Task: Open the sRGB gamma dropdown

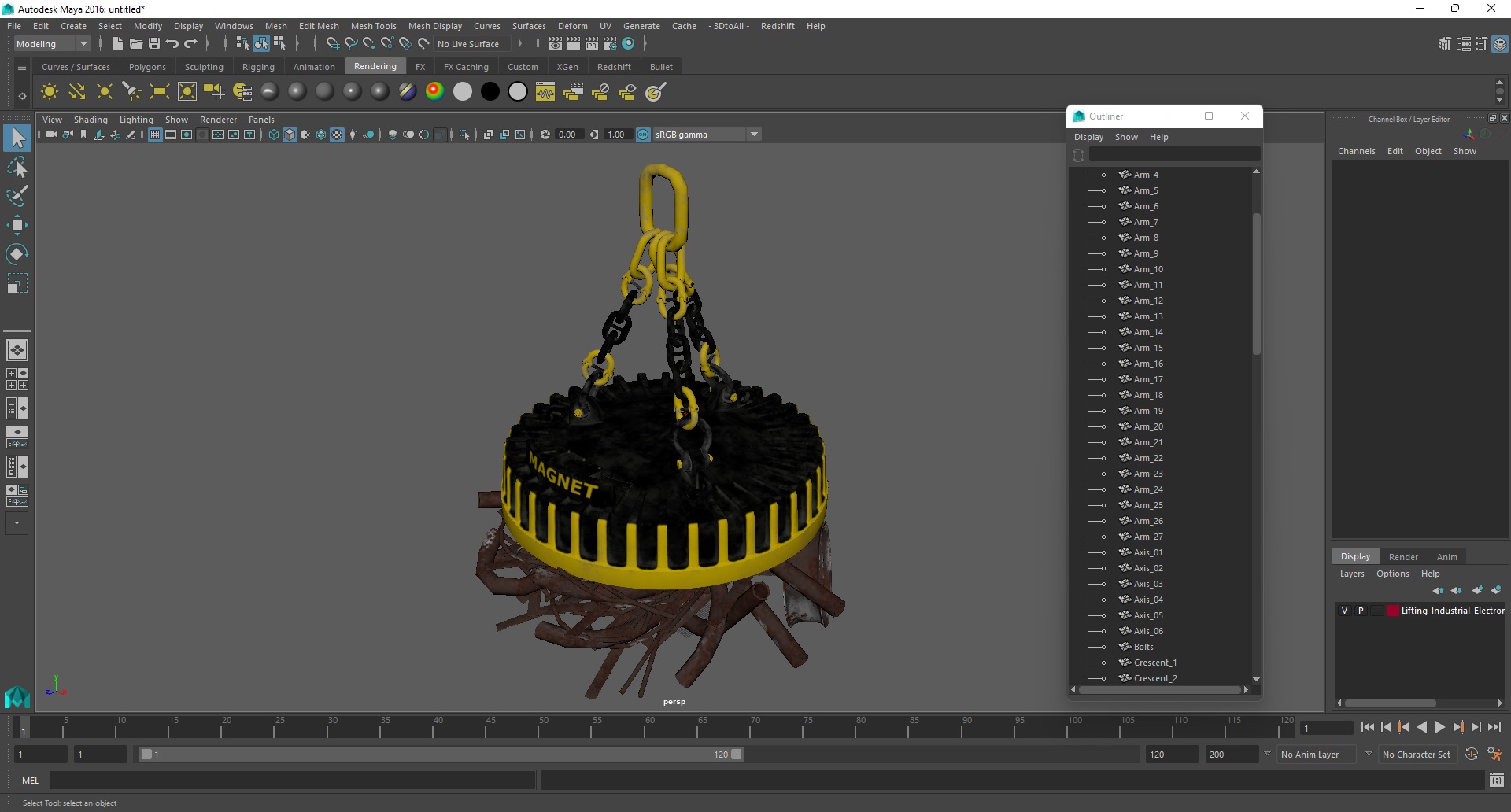Action: tap(707, 135)
